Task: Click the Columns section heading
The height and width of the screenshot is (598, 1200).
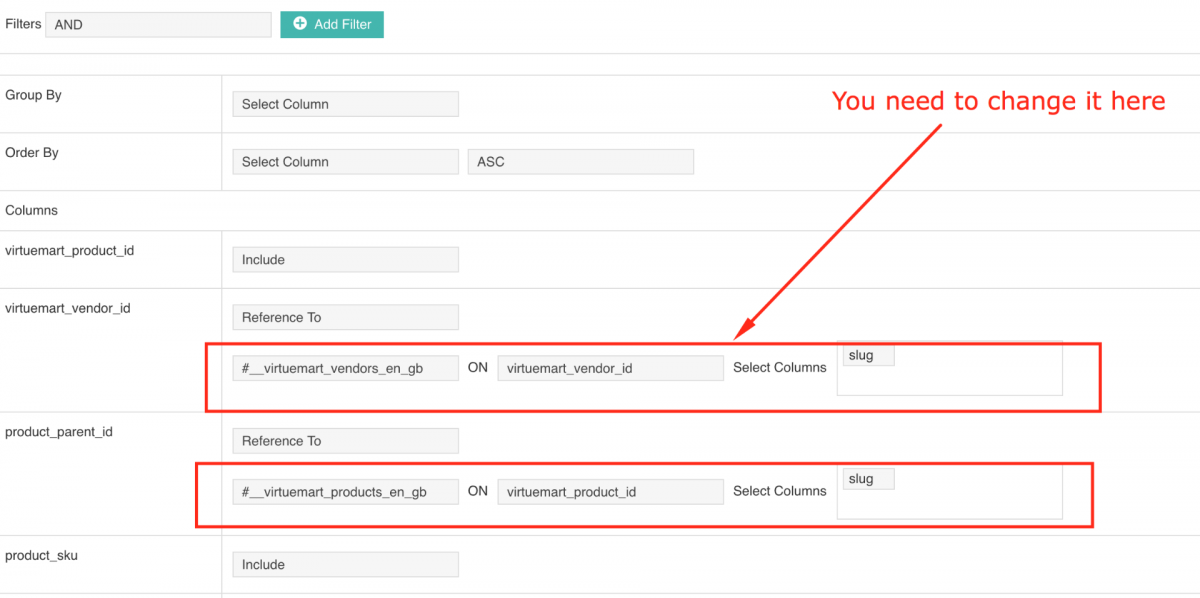Action: coord(32,211)
